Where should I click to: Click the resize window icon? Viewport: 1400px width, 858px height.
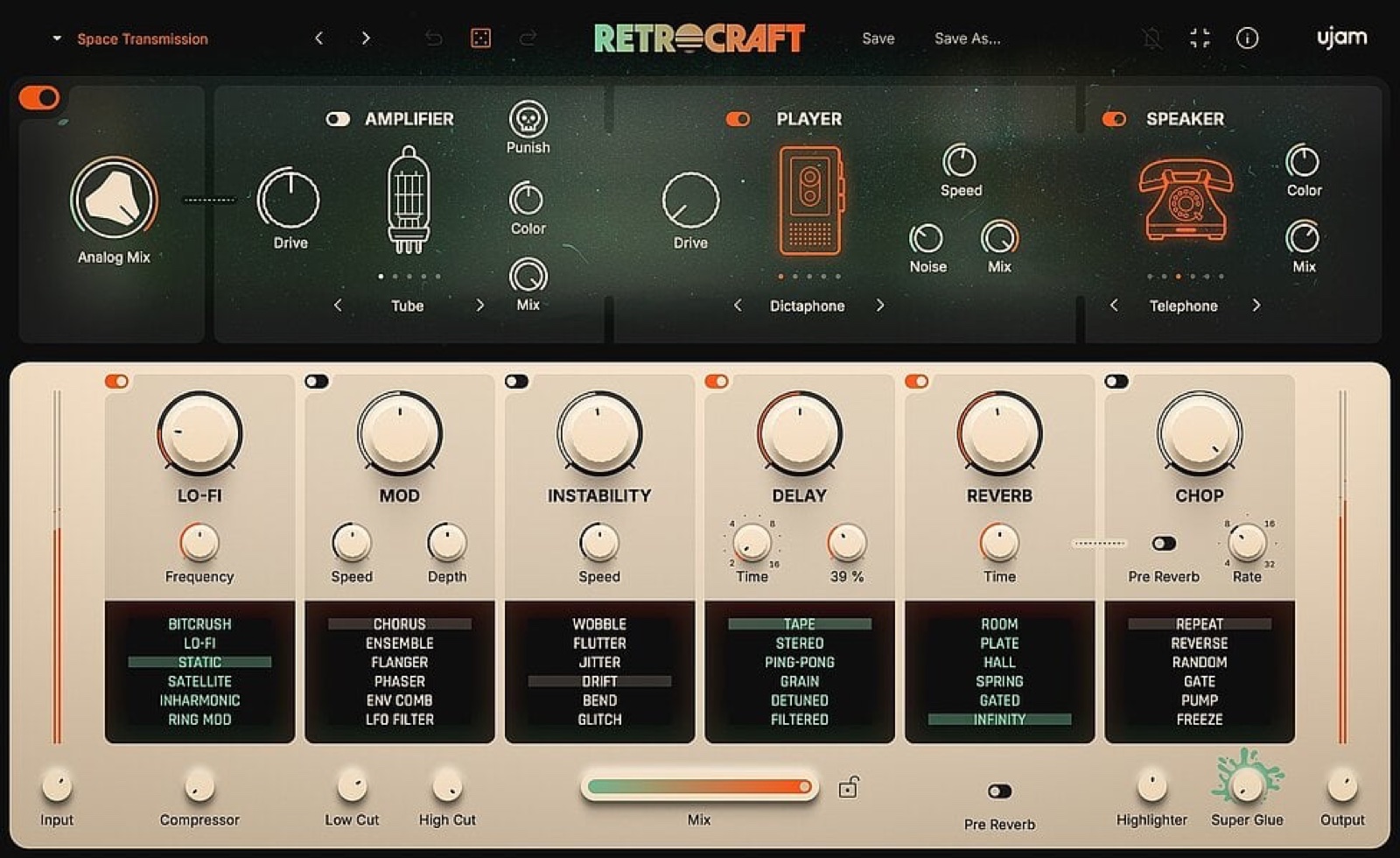click(x=1200, y=38)
